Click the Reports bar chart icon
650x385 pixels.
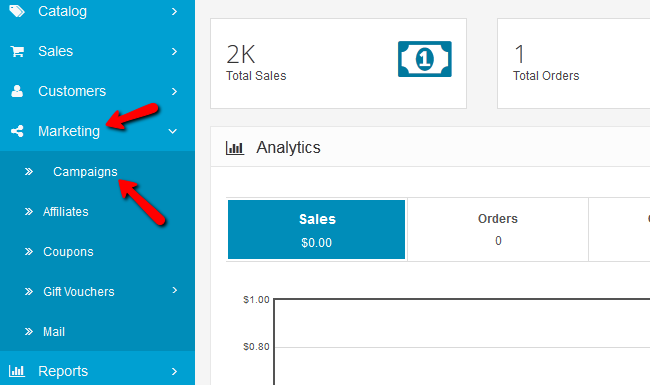(17, 371)
